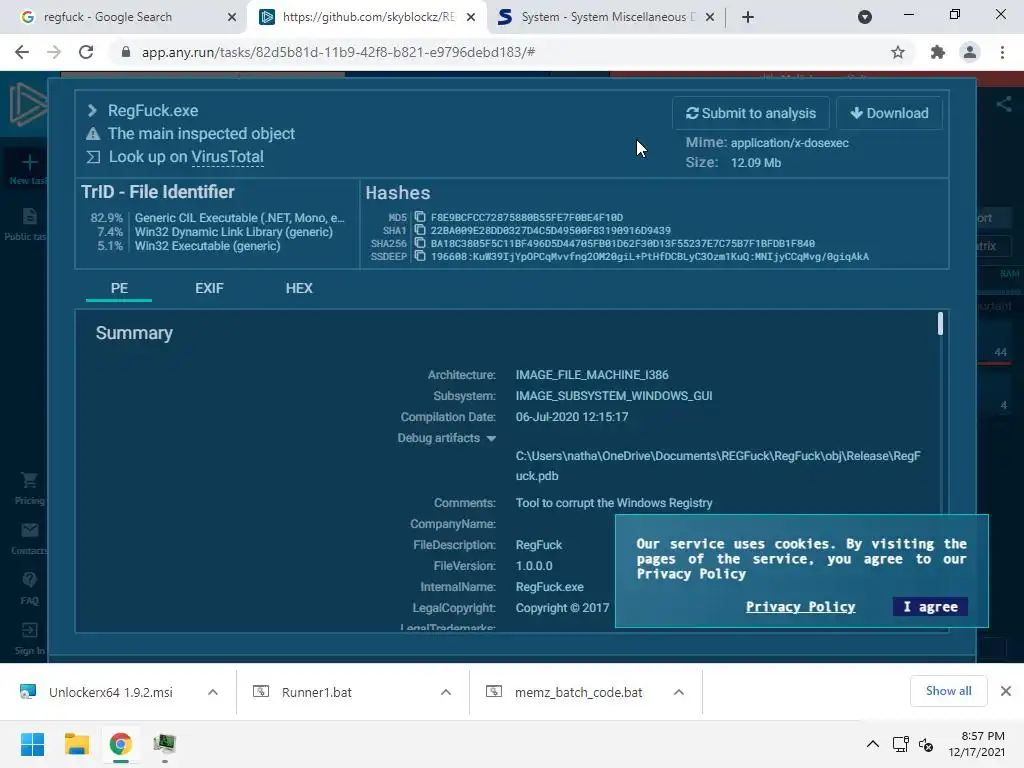The width and height of the screenshot is (1024, 768).
Task: Open Unlockerx64 1.9.2.msi download options arrow
Action: 213,692
